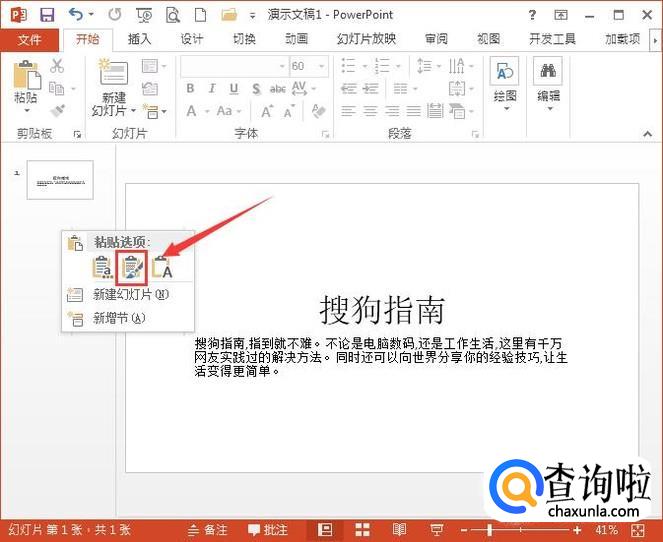Click the Save icon in quick access toolbar
This screenshot has height=542, width=663.
(47, 15)
